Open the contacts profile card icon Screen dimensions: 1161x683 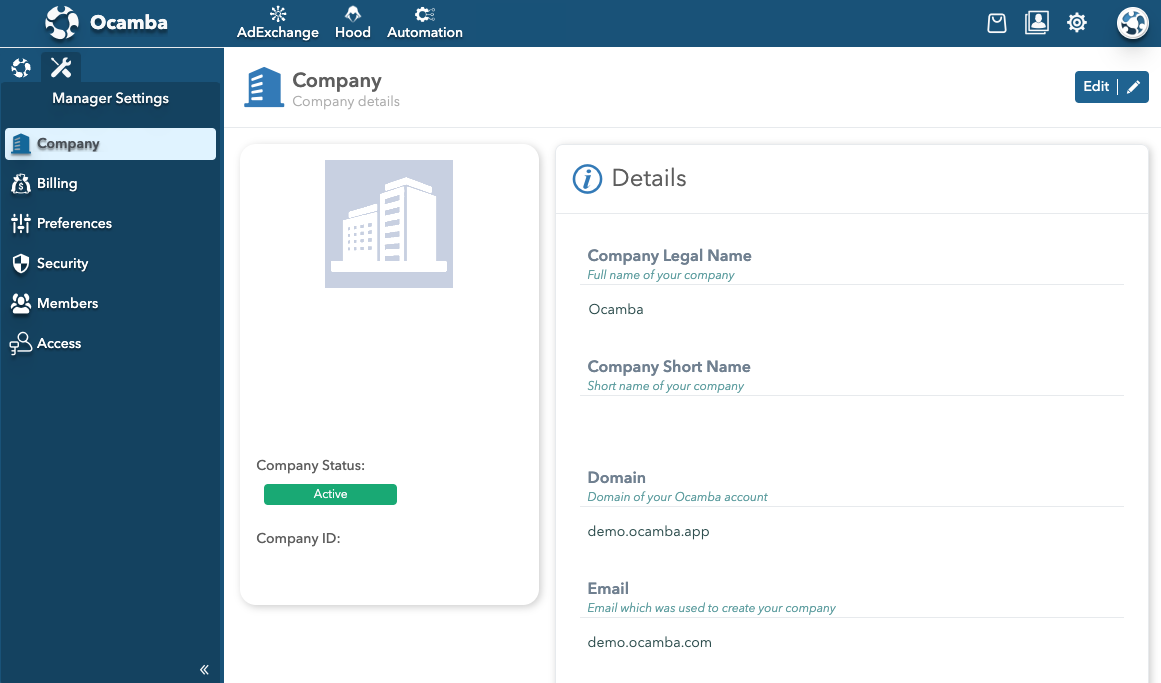pos(1037,23)
